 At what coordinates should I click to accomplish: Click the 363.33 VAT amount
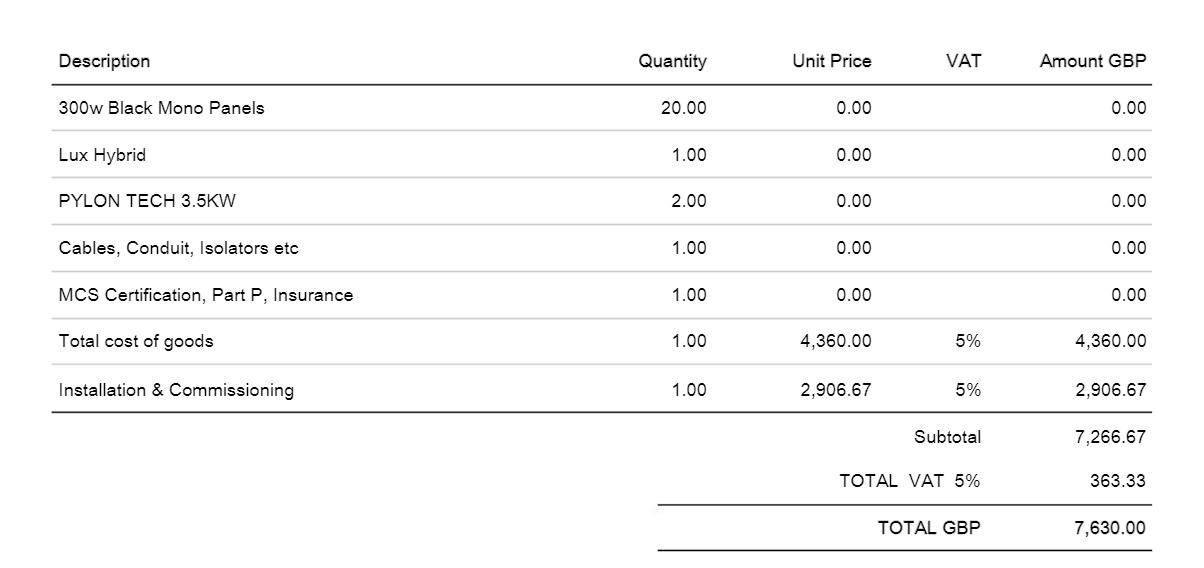[x=1118, y=481]
